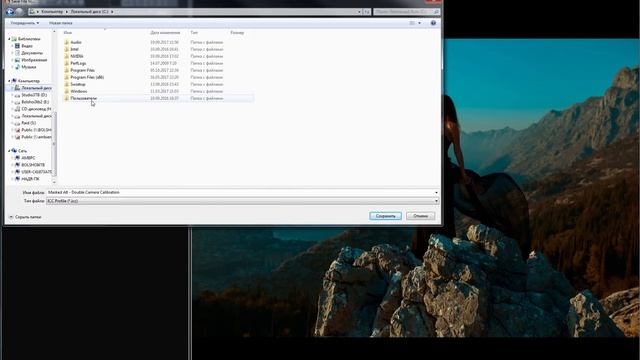
Task: Click the 'Program Files (x86)' name
Action: (x=87, y=77)
